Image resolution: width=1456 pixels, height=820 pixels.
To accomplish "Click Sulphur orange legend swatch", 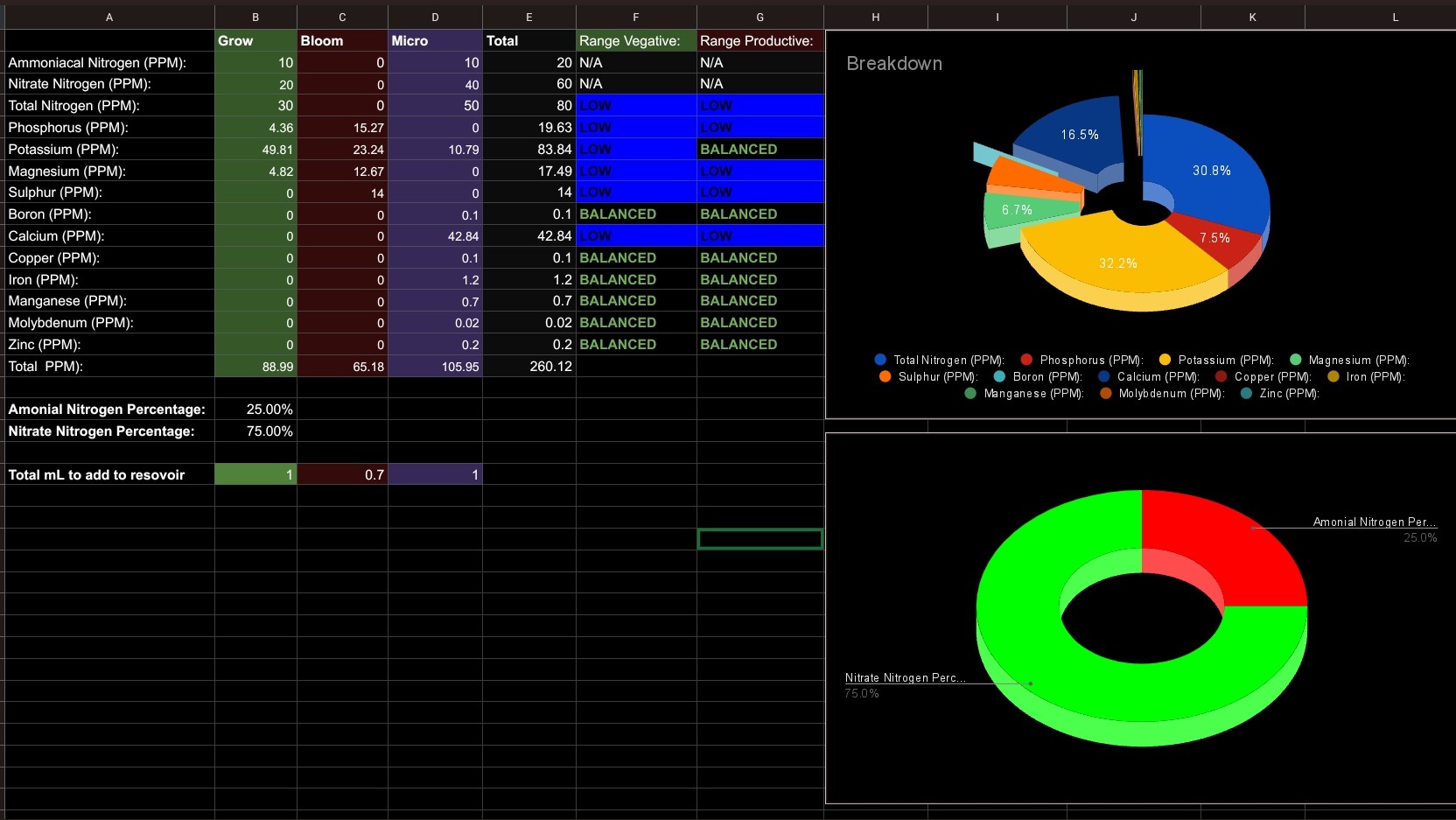I will click(x=885, y=376).
